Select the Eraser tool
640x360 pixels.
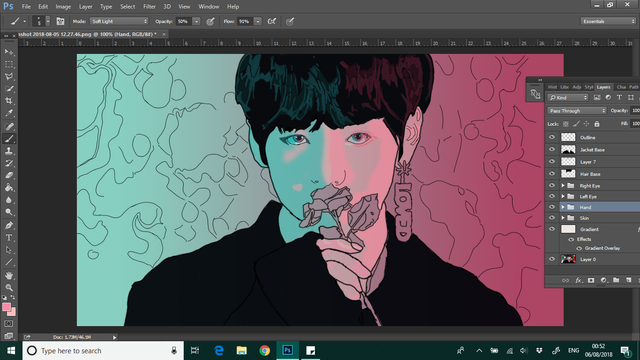click(x=9, y=176)
